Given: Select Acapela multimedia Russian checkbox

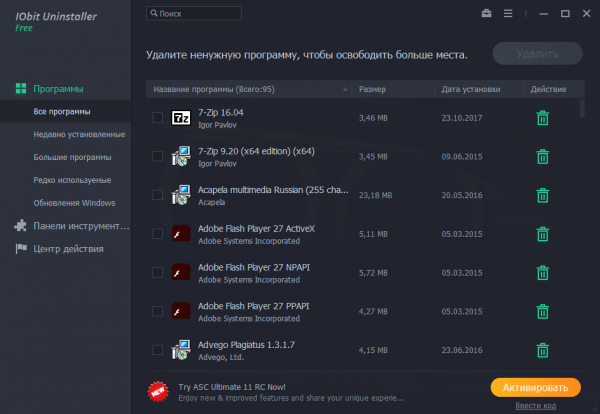Looking at the screenshot, I should point(157,195).
